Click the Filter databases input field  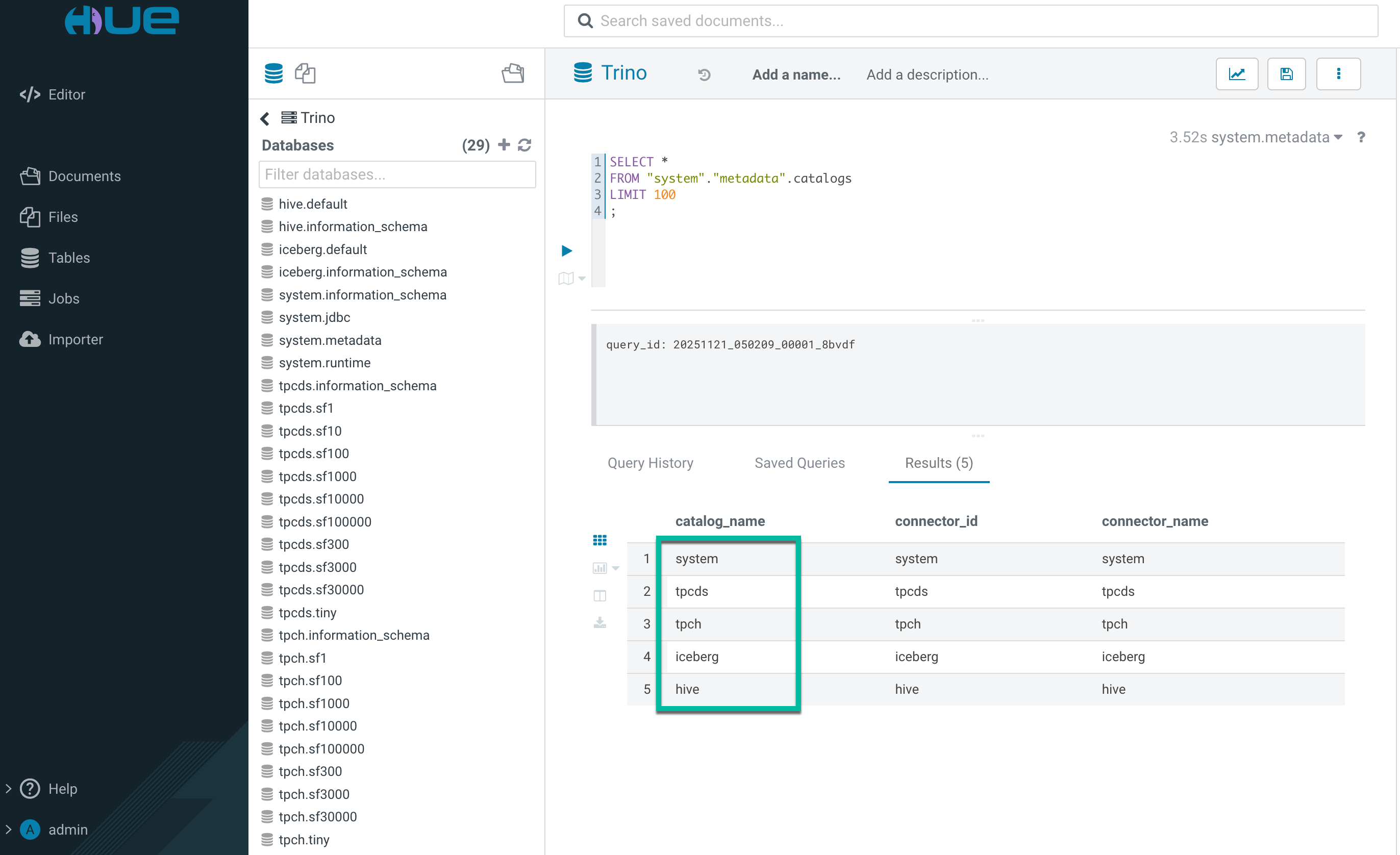[x=396, y=174]
